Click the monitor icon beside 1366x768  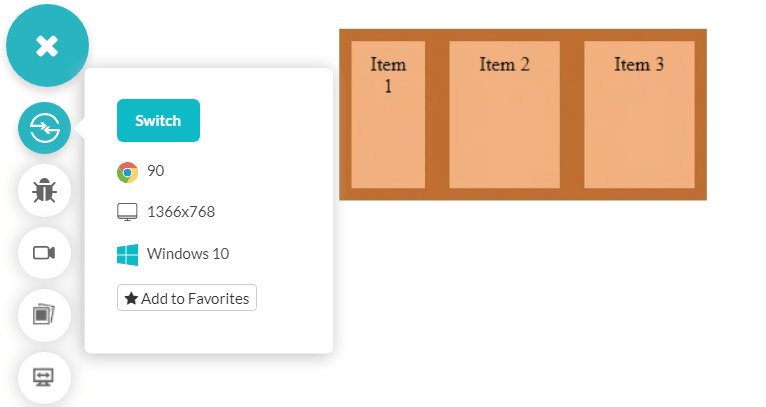point(127,212)
